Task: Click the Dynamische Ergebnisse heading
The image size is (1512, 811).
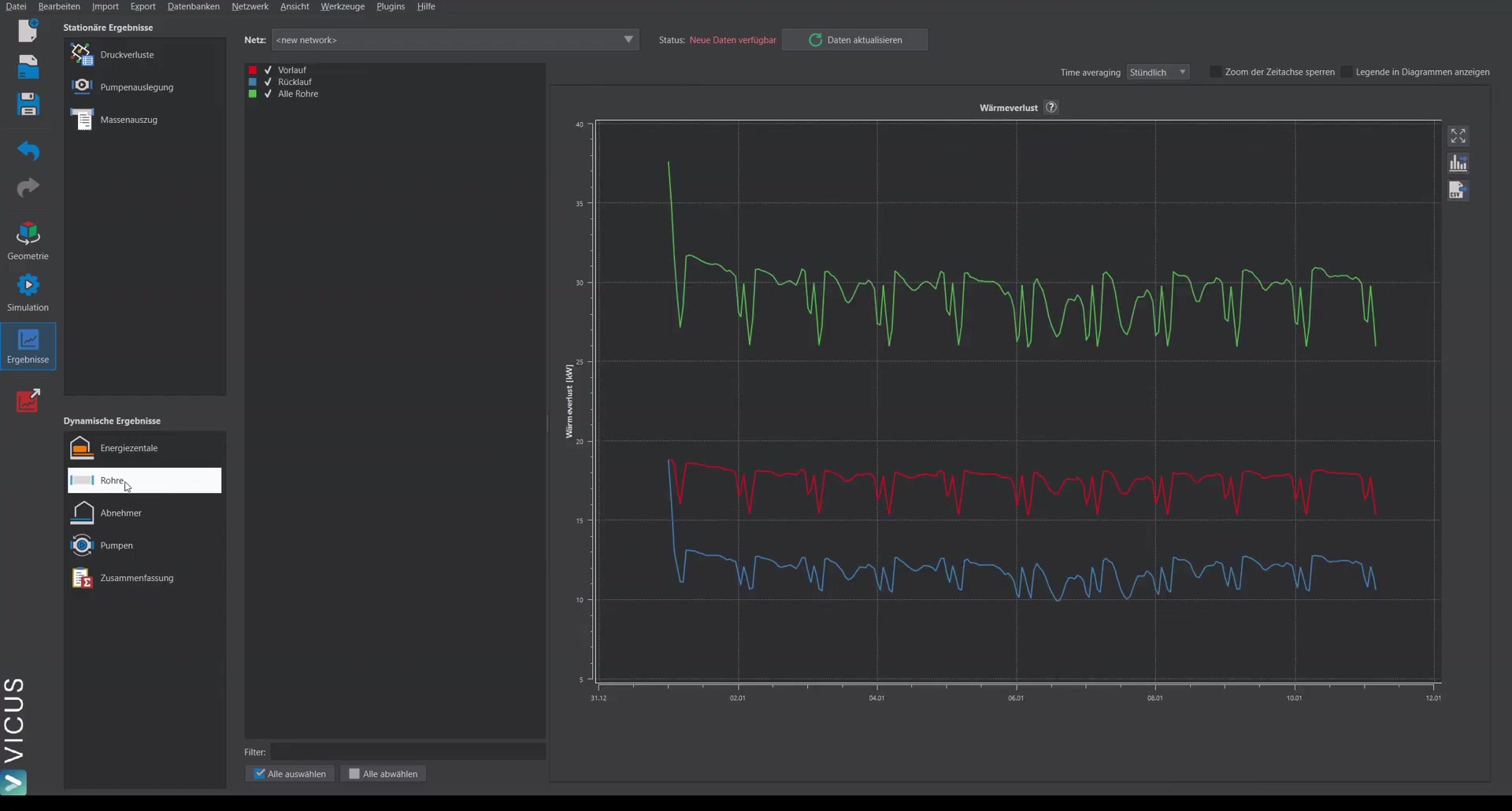Action: click(x=112, y=421)
